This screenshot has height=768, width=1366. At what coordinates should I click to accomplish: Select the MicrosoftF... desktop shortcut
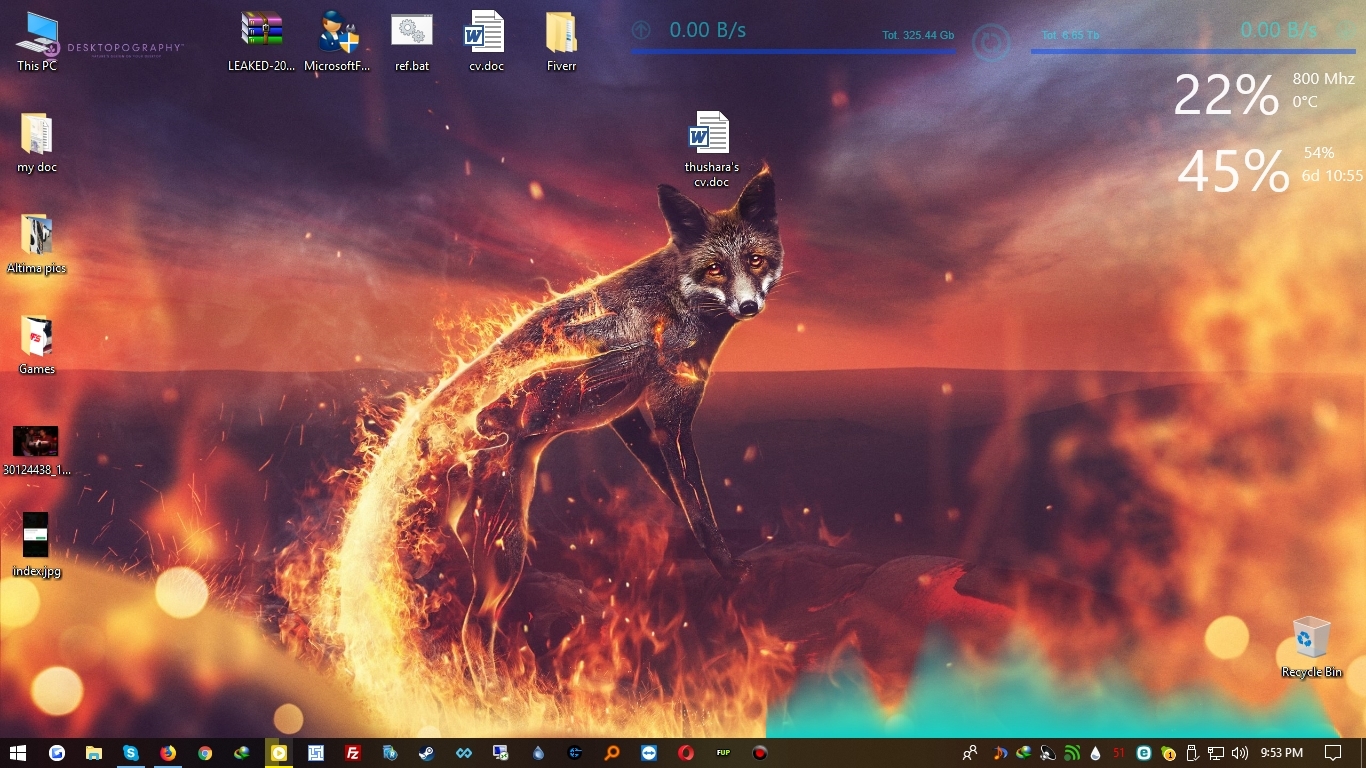(x=337, y=41)
